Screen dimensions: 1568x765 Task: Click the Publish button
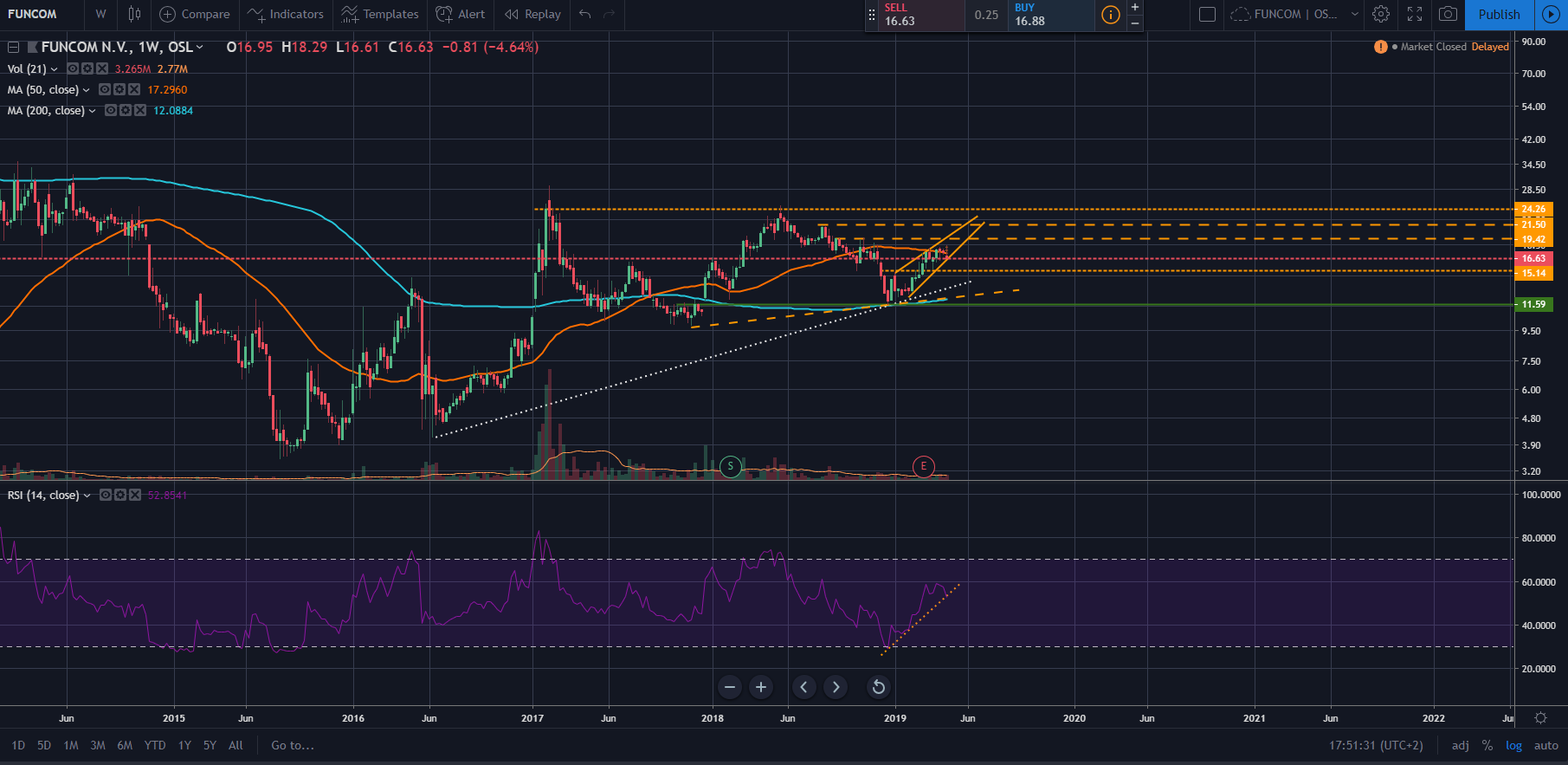click(1499, 15)
